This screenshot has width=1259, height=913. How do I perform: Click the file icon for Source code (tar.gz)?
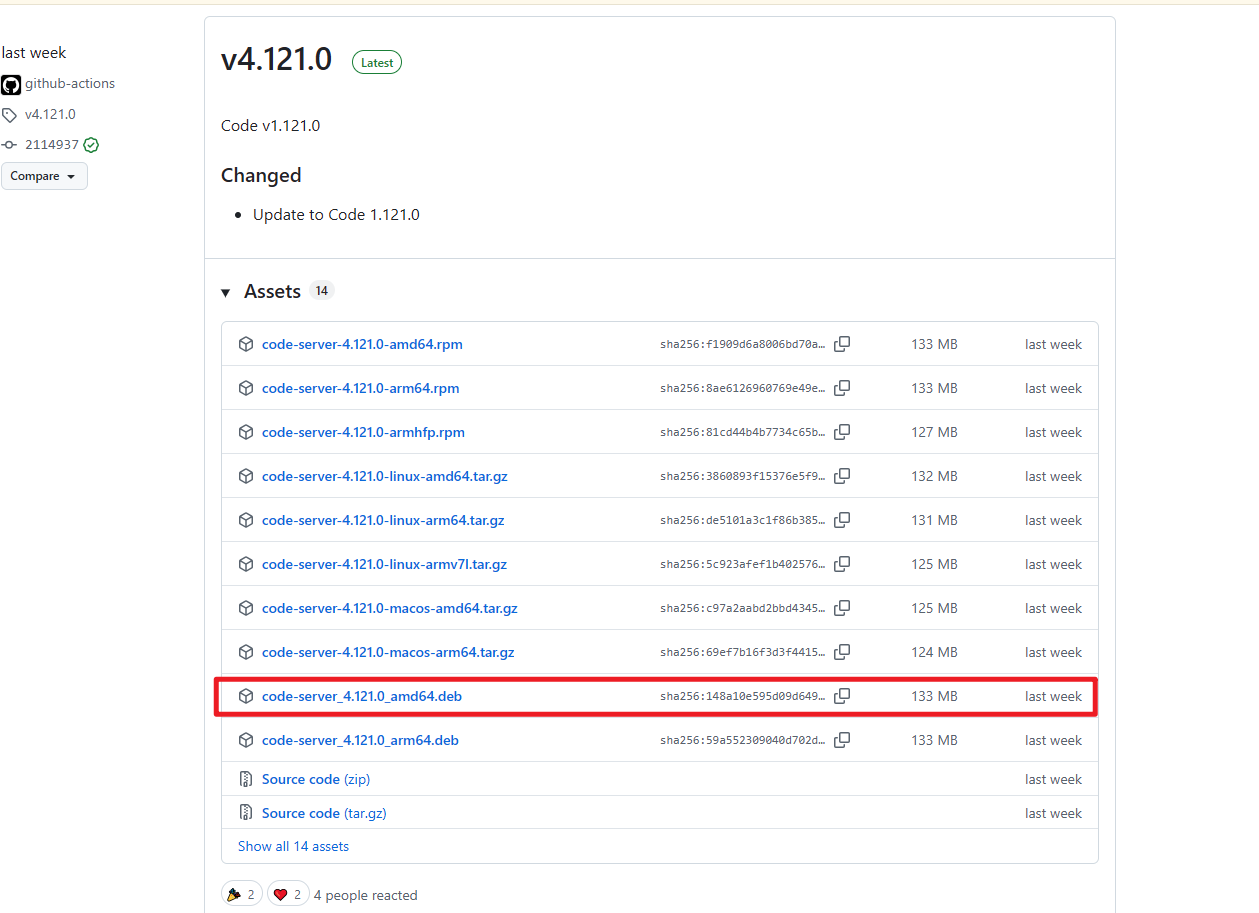pos(246,813)
